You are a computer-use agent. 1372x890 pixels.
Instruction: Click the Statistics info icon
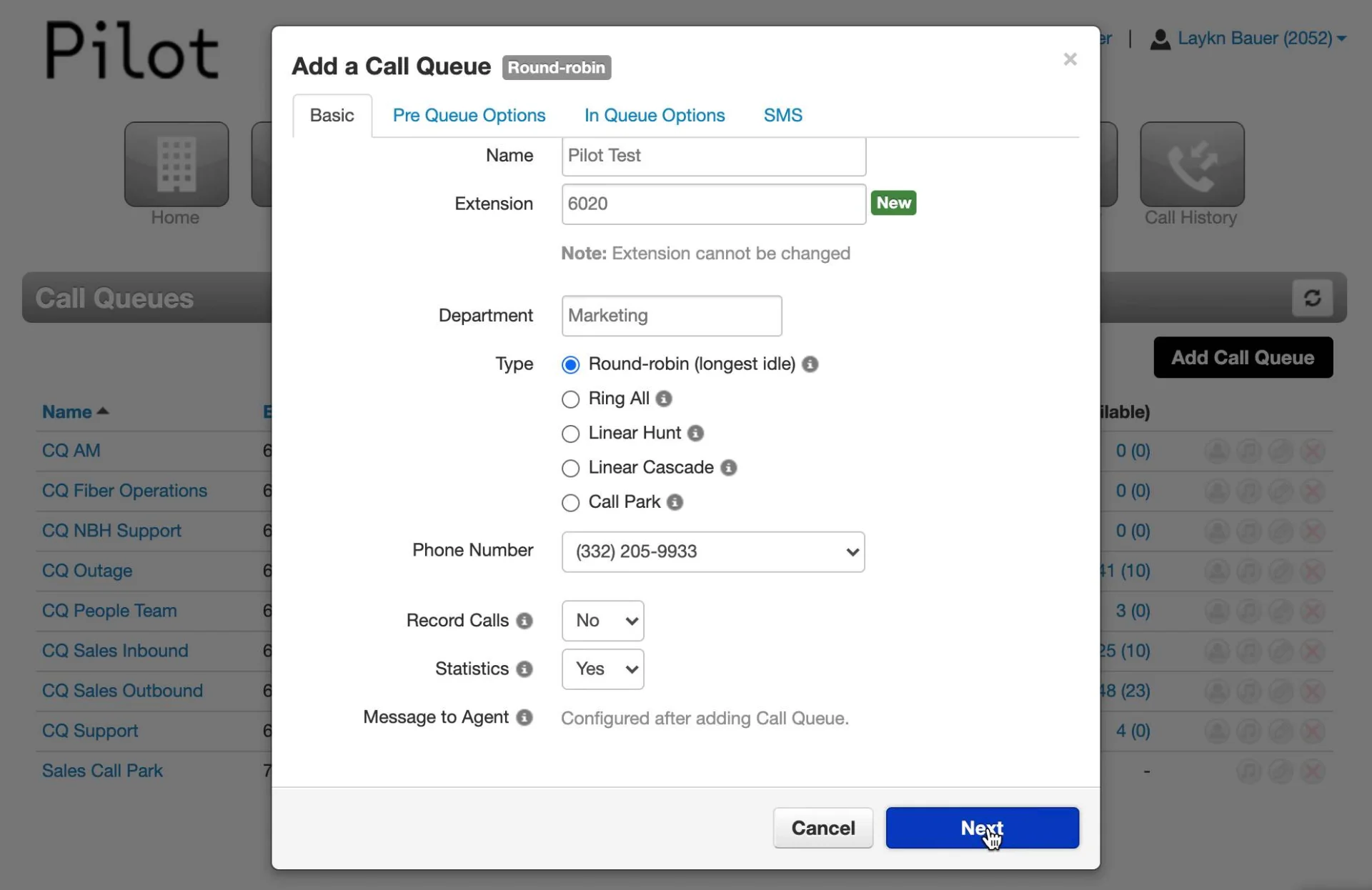tap(525, 669)
